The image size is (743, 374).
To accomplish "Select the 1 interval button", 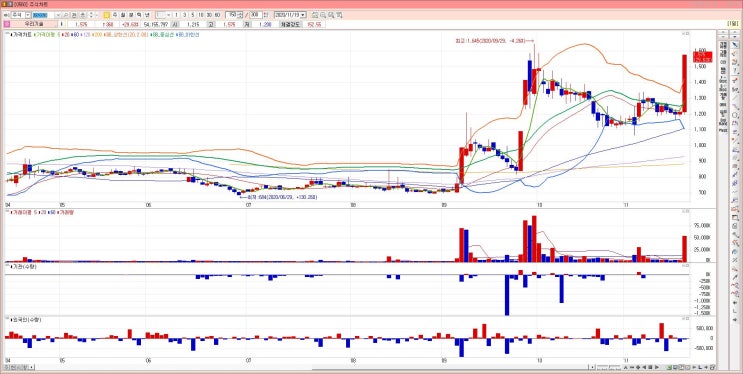I will (x=176, y=15).
